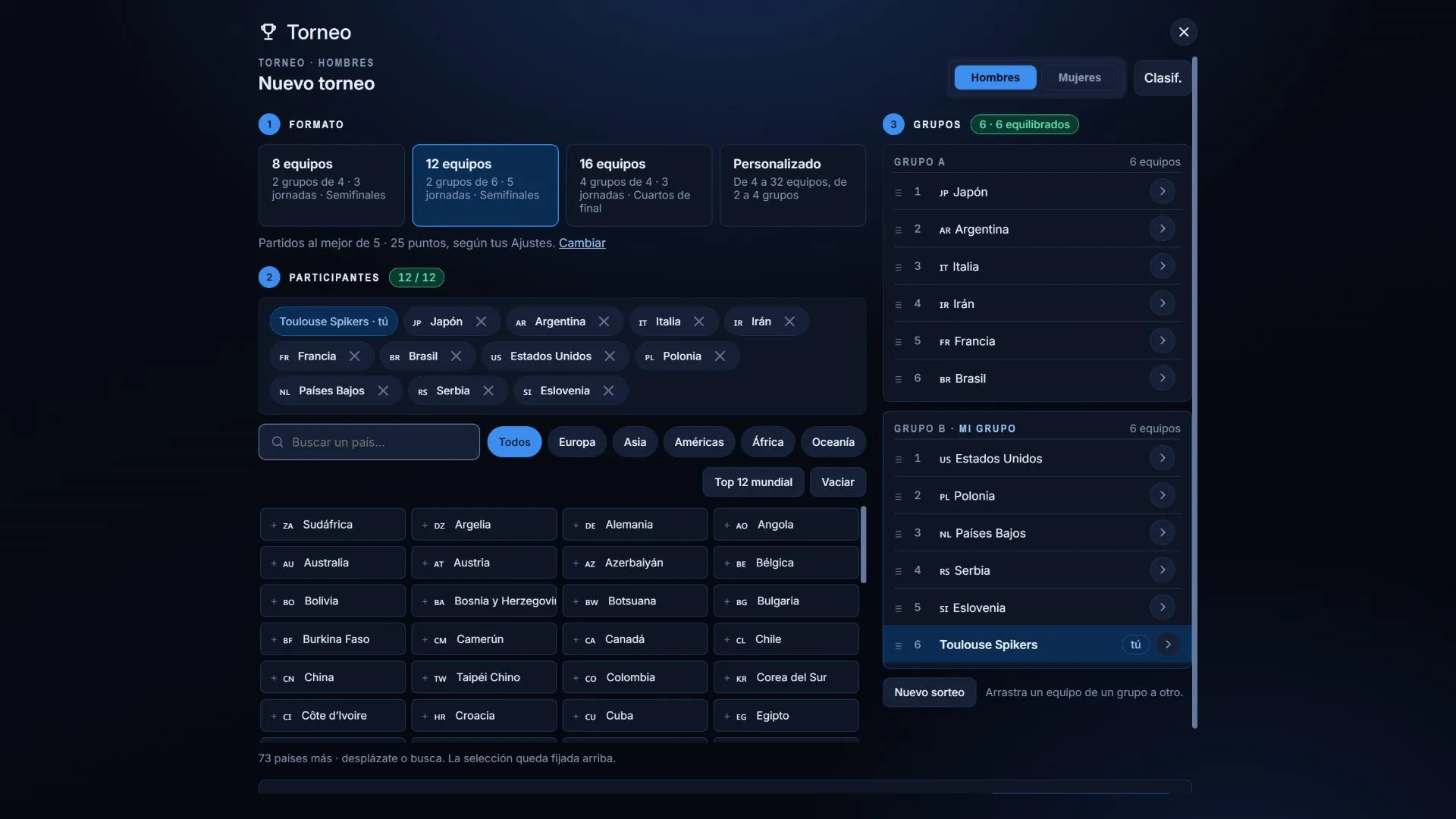Clear selection with the Vaciar button

point(838,482)
